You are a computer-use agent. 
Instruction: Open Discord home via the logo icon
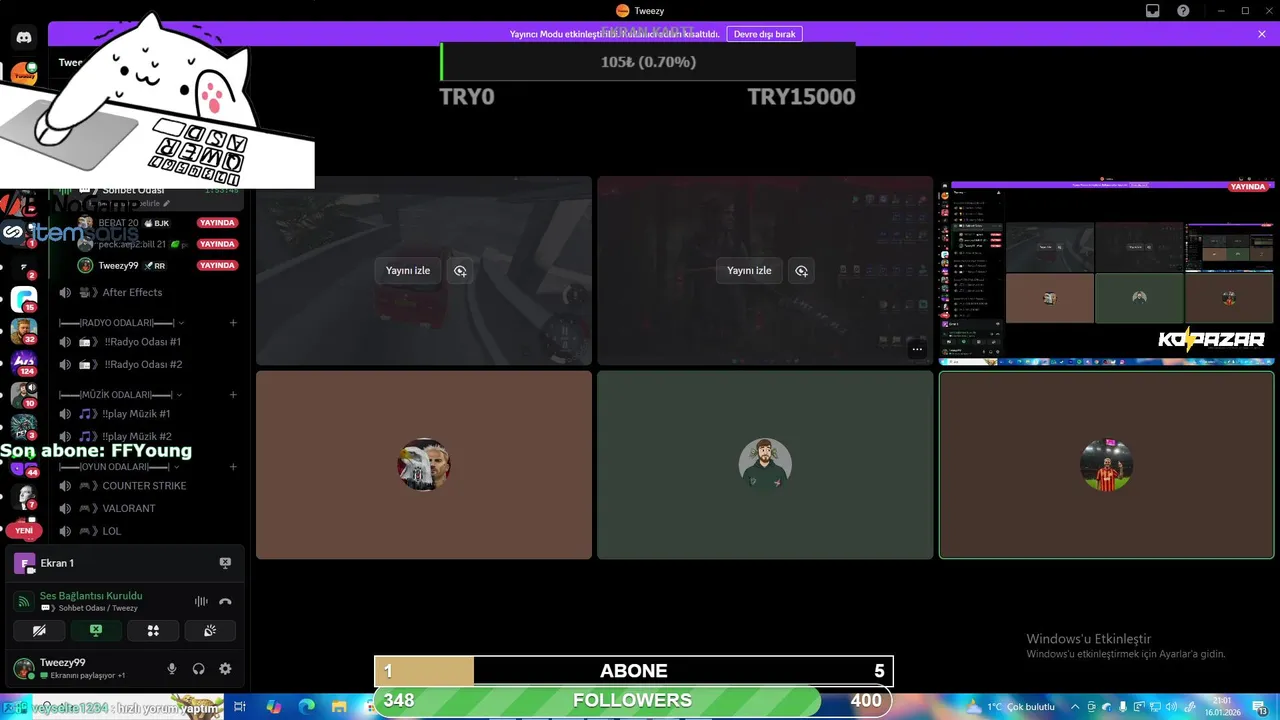[24, 37]
